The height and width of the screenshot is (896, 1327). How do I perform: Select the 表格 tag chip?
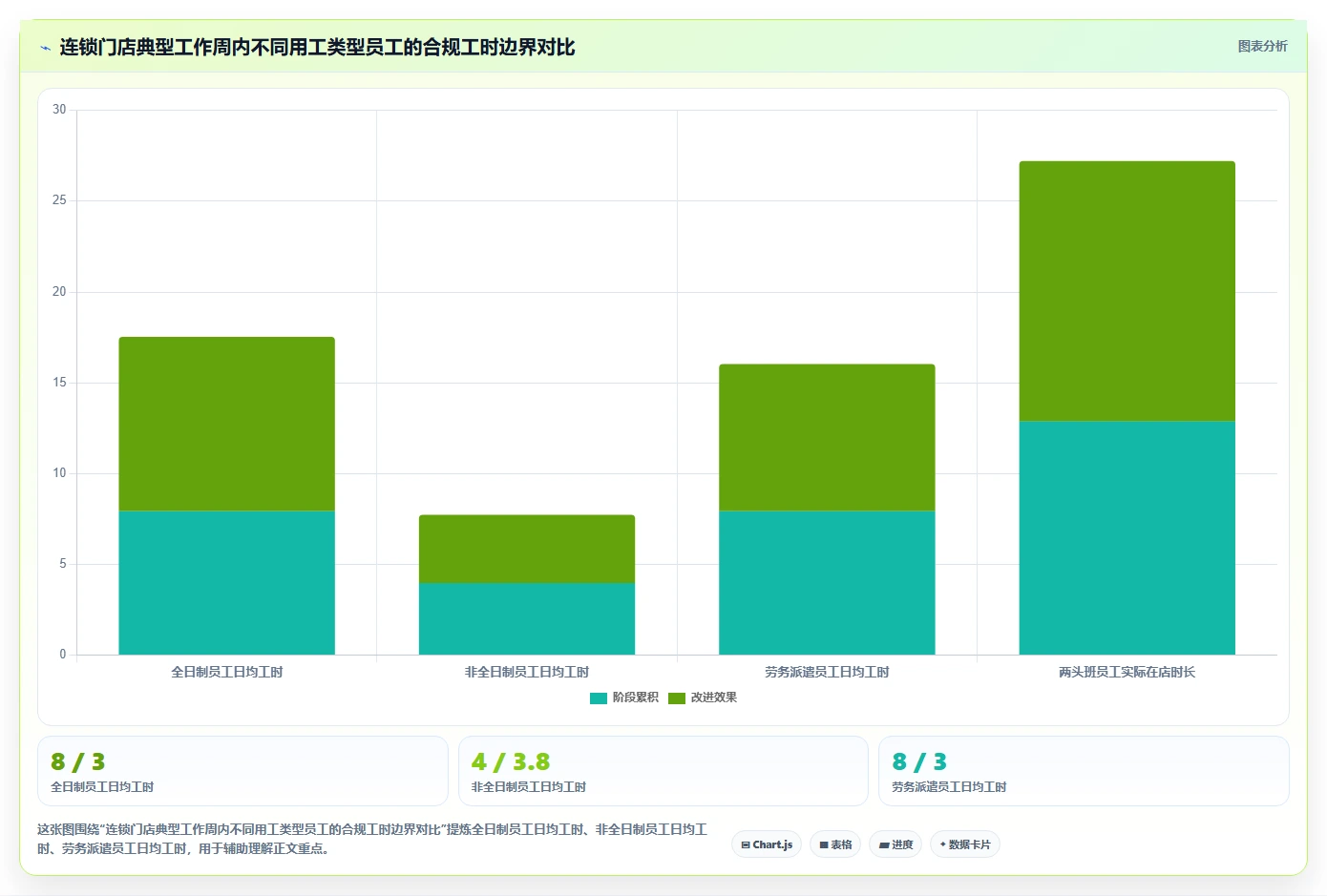835,844
